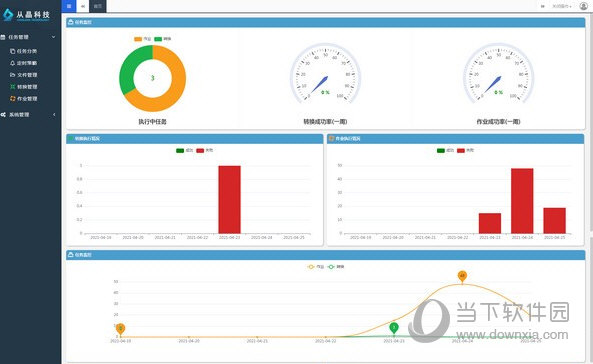Open the 系统管理 sidebar section

point(19,115)
